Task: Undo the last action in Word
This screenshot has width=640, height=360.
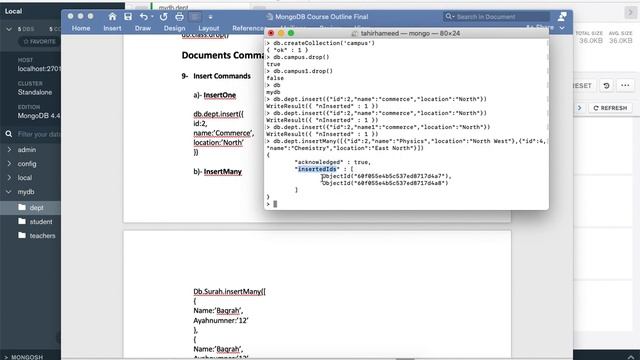Action: [144, 16]
